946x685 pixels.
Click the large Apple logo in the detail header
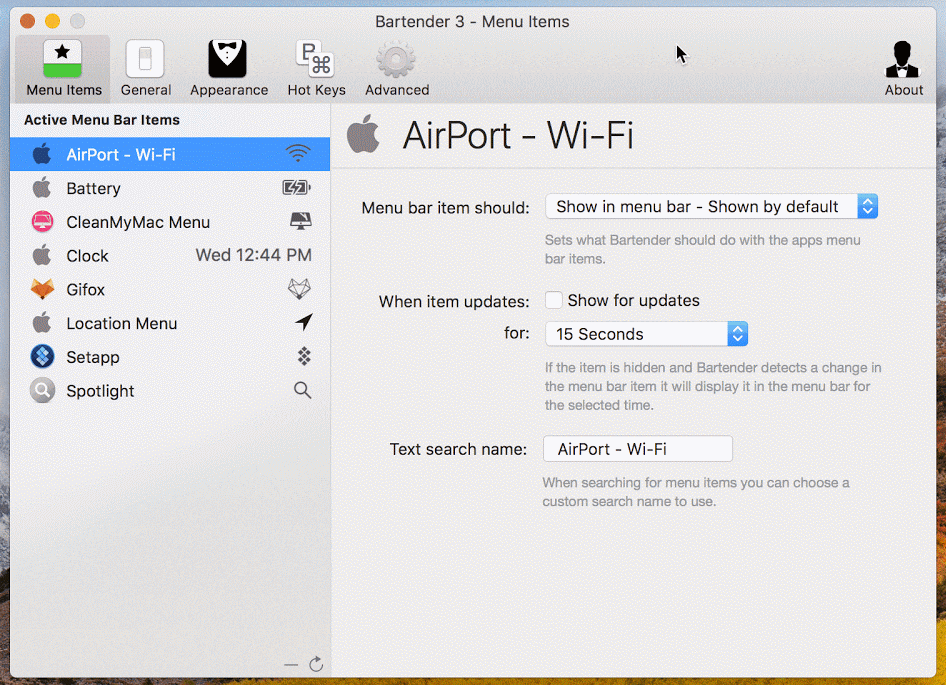coord(363,133)
